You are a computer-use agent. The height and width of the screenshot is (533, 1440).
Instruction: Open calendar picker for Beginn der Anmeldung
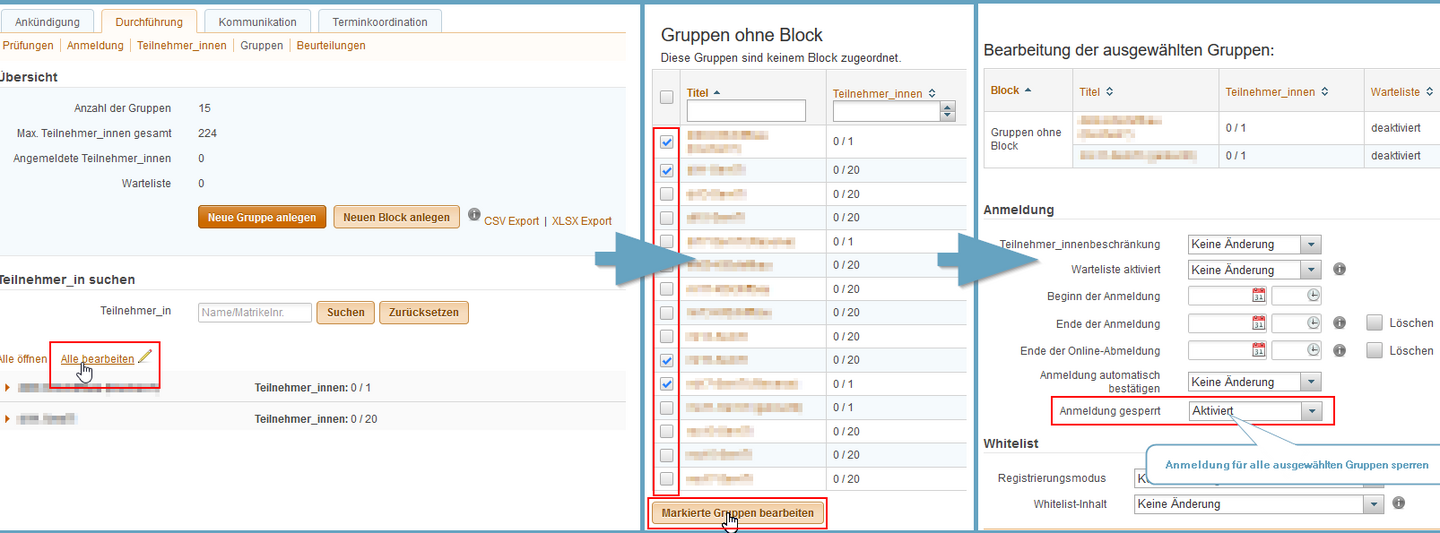coord(1259,295)
